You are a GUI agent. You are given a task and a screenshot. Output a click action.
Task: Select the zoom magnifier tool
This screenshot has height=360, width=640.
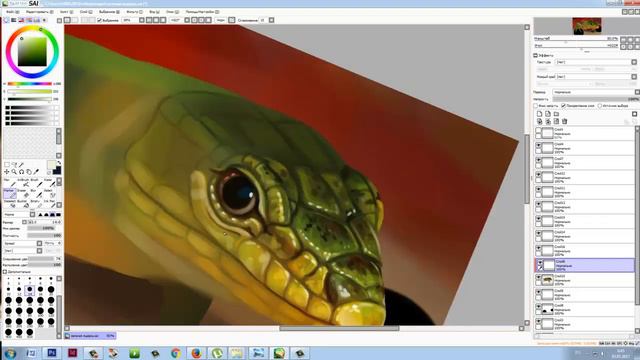point(14,172)
